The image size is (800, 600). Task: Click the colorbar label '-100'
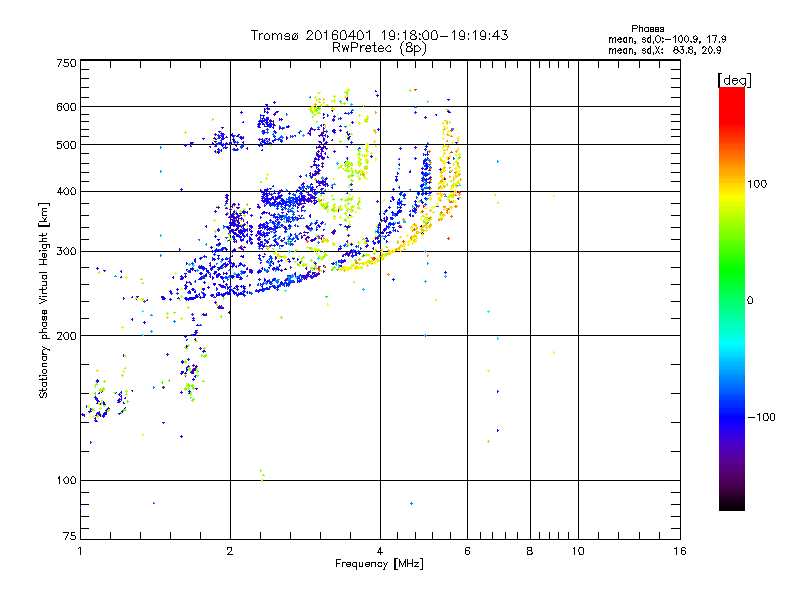point(761,417)
